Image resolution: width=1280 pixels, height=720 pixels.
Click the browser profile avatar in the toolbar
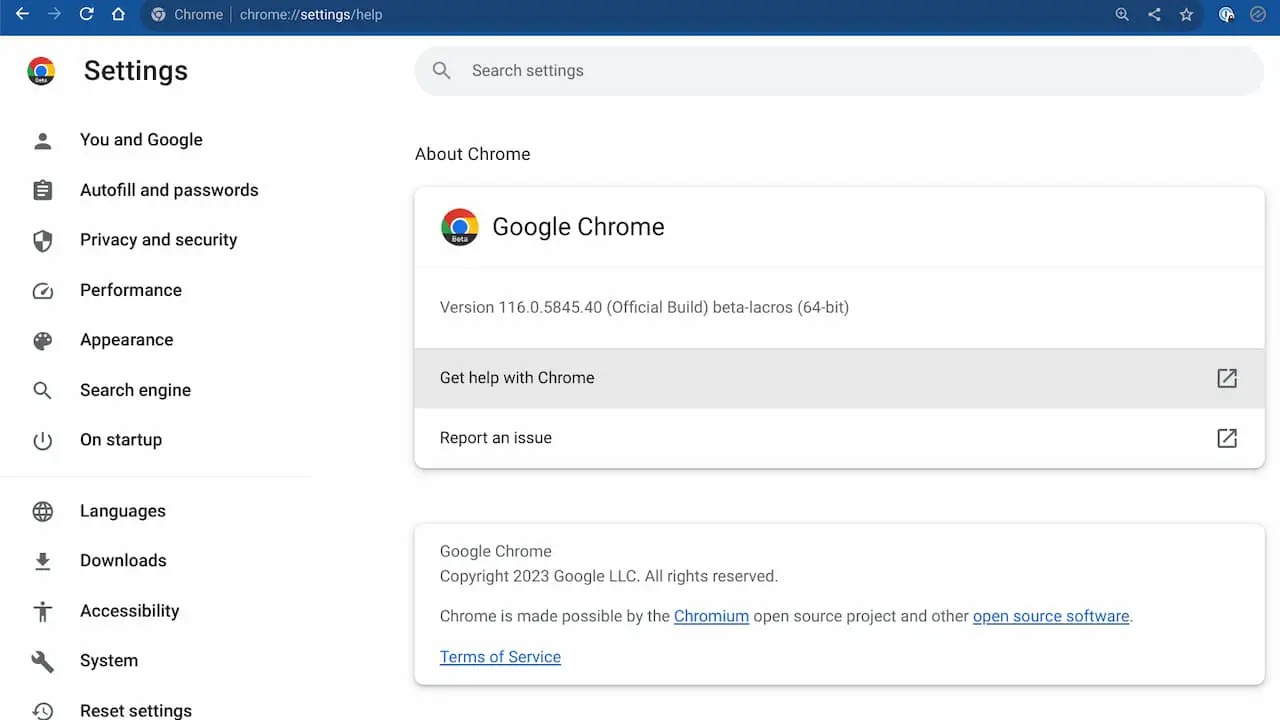1226,15
